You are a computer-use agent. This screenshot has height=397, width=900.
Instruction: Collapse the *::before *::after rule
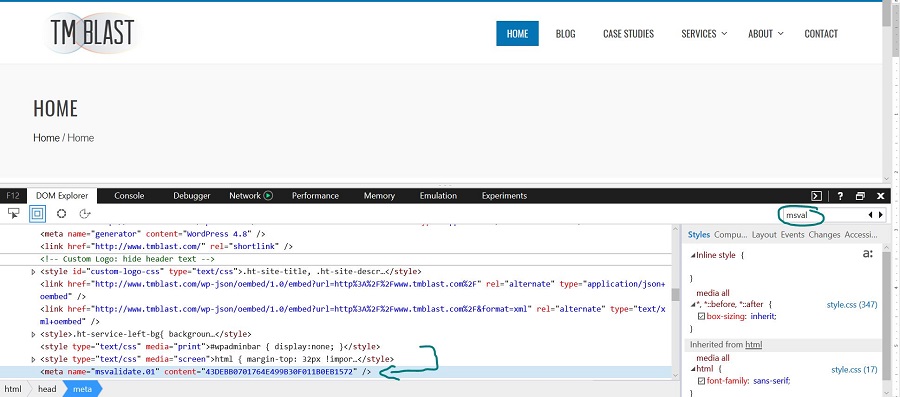[692, 305]
